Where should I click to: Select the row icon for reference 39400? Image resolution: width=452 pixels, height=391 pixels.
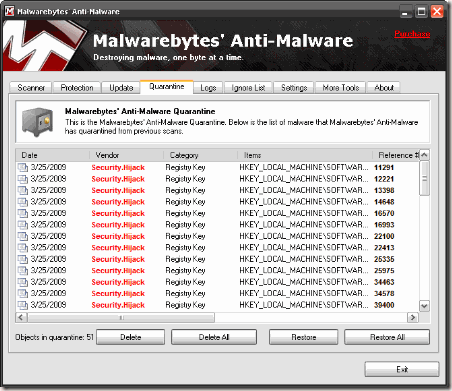23,305
